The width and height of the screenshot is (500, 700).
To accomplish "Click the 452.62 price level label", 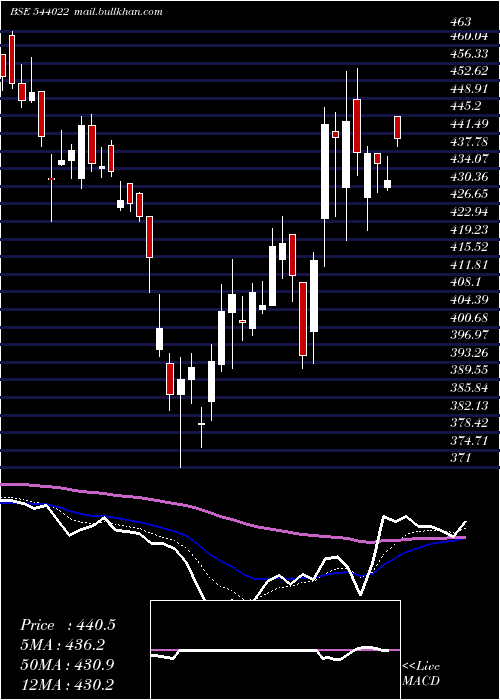I will [x=469, y=71].
